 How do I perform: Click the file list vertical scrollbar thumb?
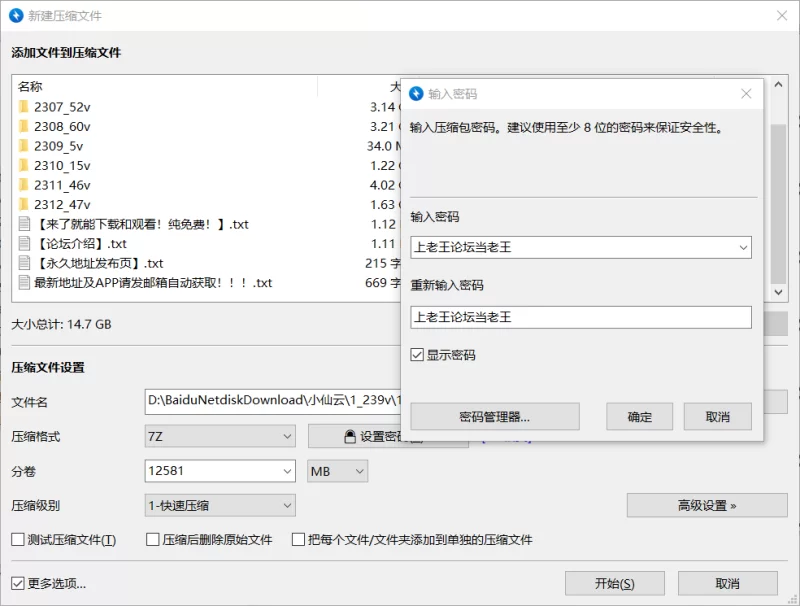click(778, 203)
